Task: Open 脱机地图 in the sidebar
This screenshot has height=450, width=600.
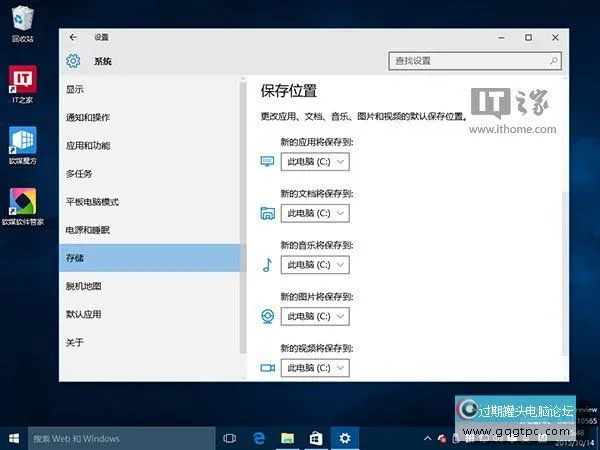Action: coord(83,286)
